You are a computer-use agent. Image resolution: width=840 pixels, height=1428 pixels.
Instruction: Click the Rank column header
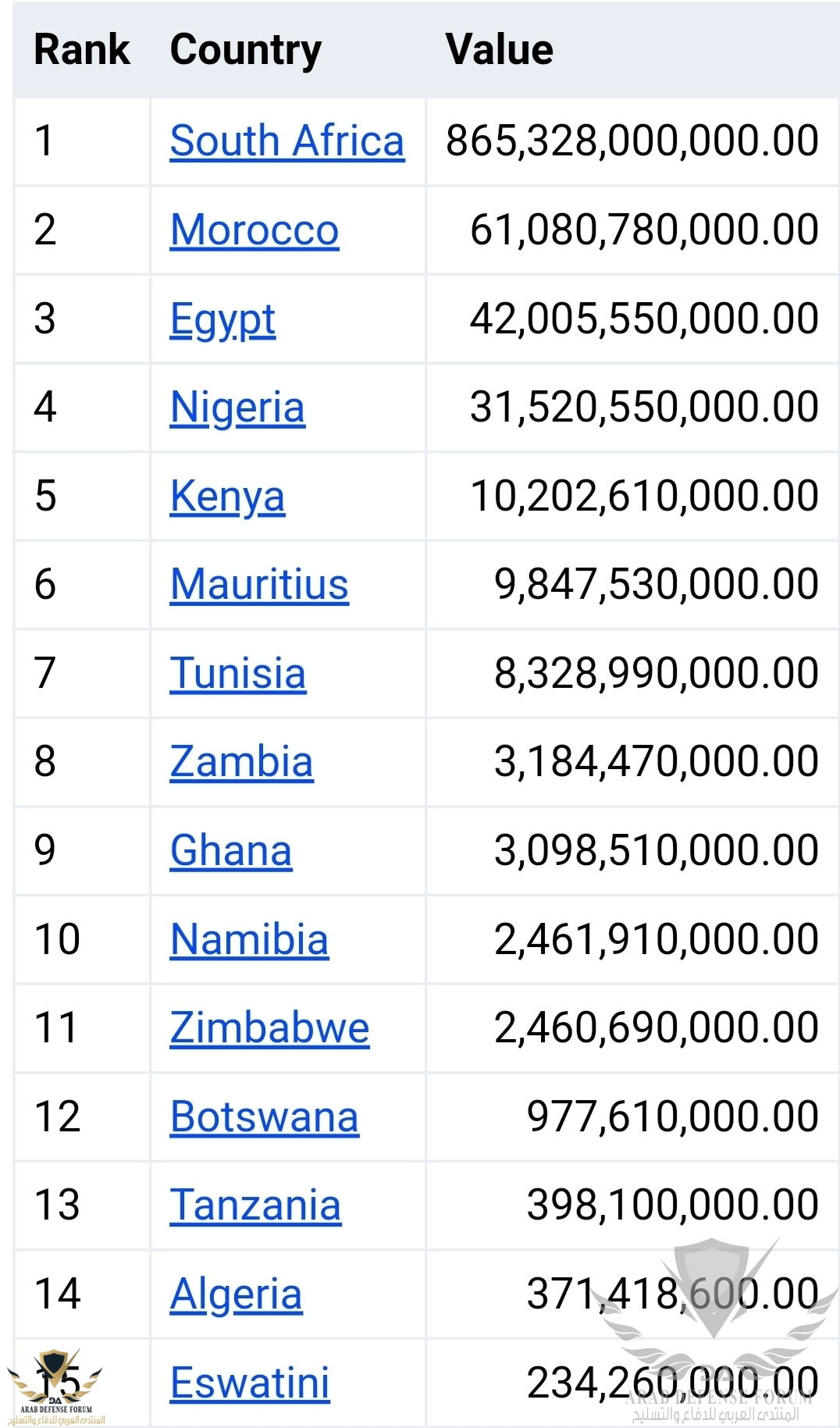pyautogui.click(x=82, y=50)
